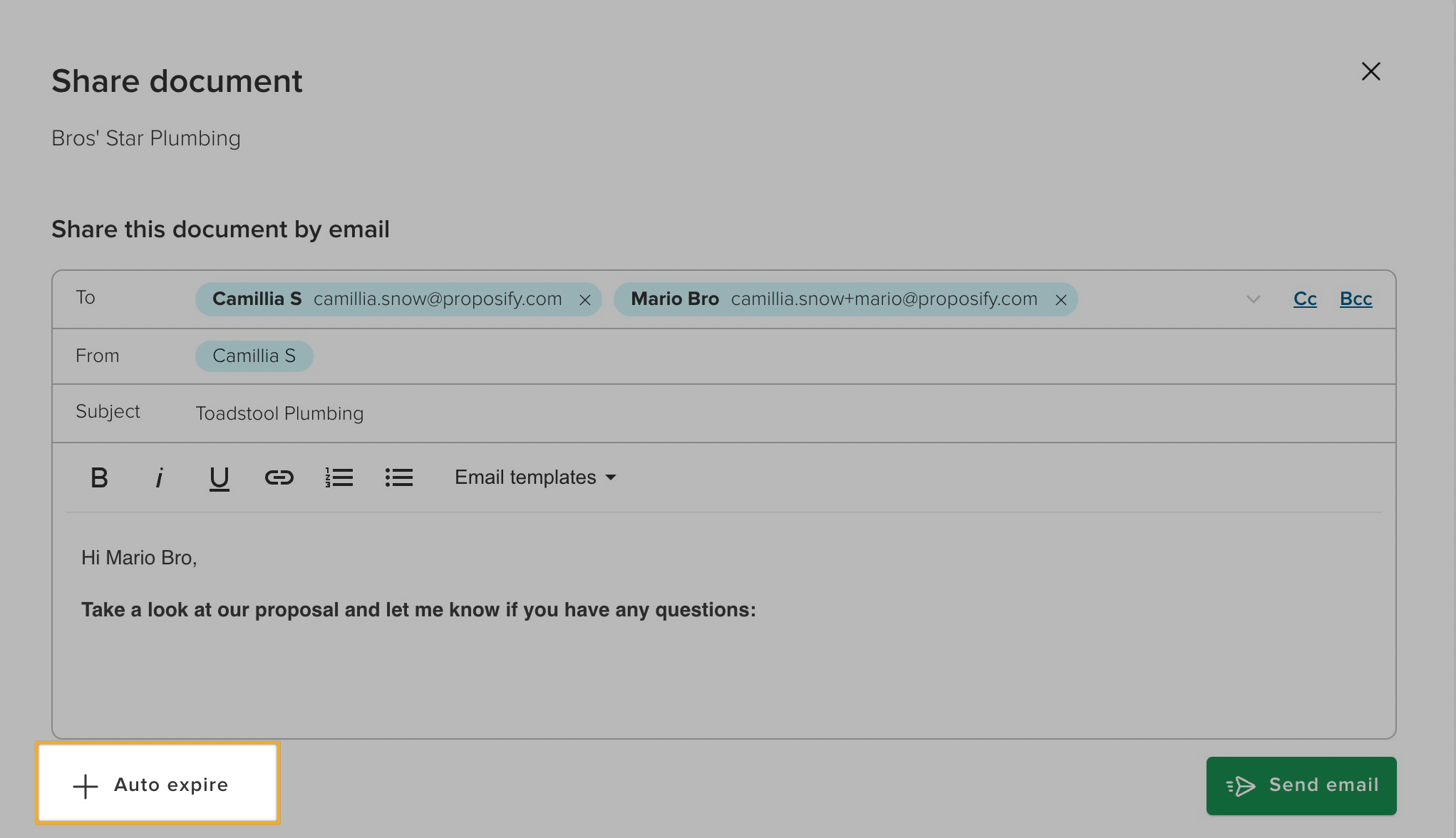Add Cc recipients

point(1304,299)
